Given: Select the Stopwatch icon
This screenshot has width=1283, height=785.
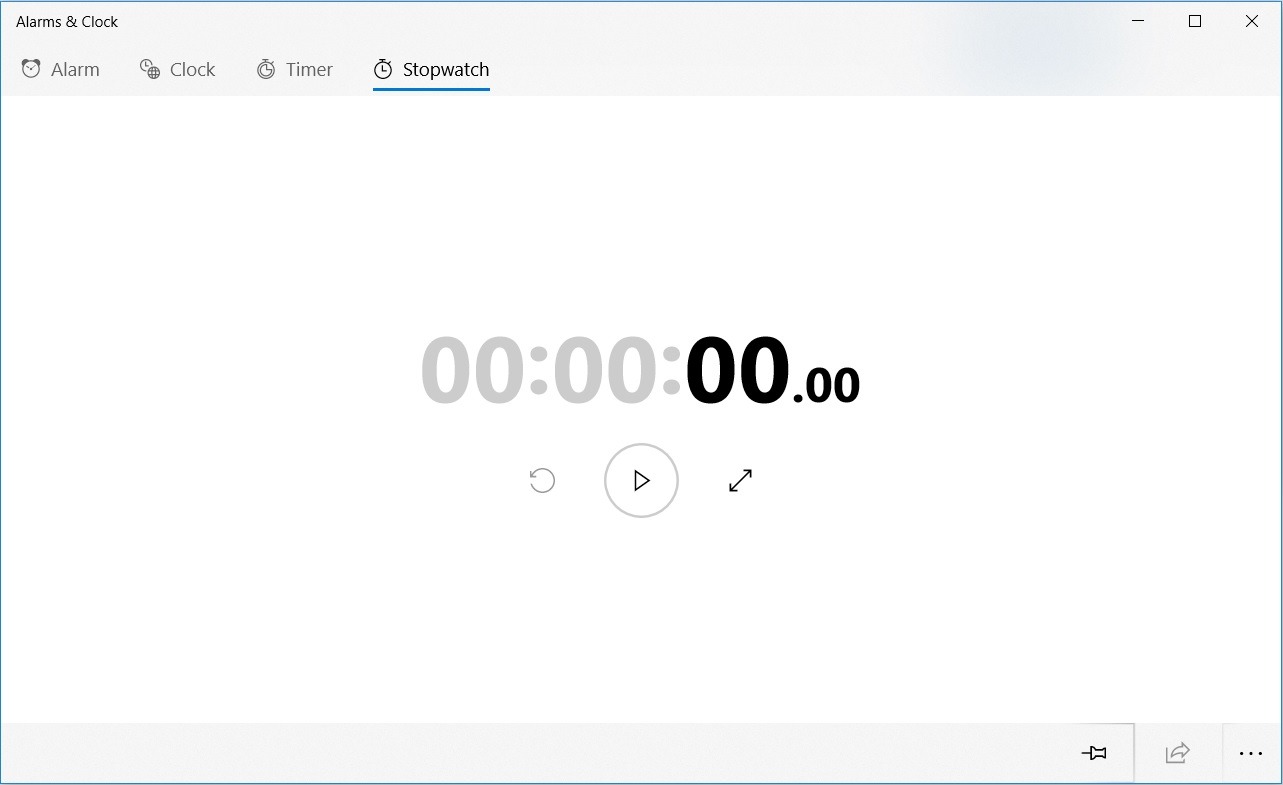Looking at the screenshot, I should (x=382, y=68).
